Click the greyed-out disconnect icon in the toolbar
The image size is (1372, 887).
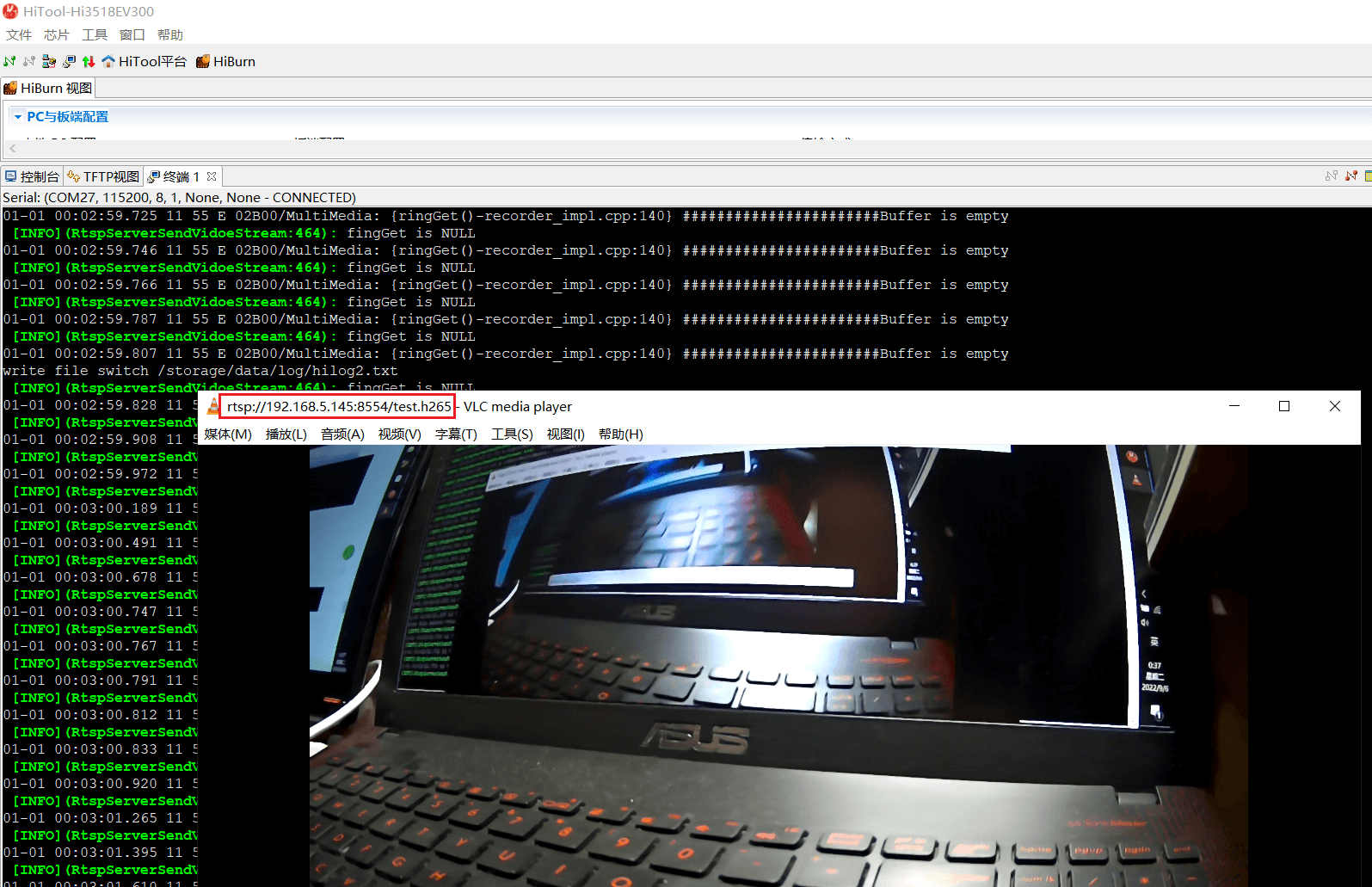[29, 61]
